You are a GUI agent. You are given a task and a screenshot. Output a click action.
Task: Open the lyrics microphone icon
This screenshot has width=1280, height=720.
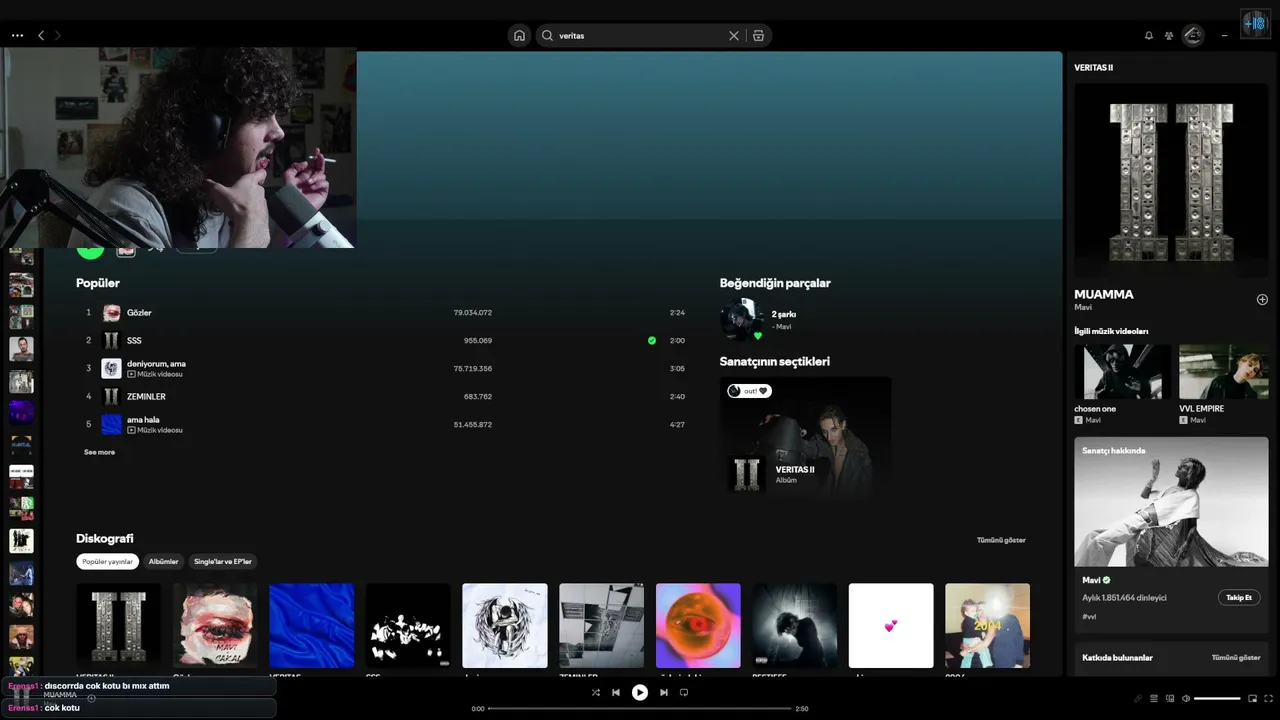[x=1138, y=698]
